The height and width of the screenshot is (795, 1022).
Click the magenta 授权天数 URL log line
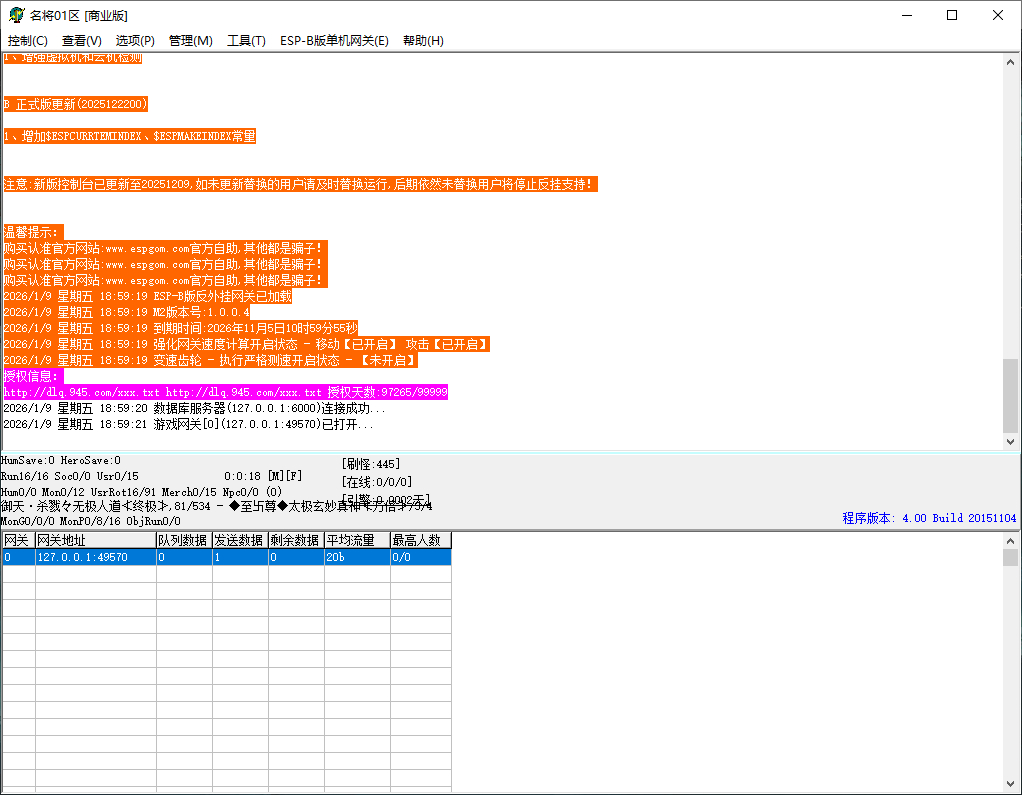(x=225, y=393)
